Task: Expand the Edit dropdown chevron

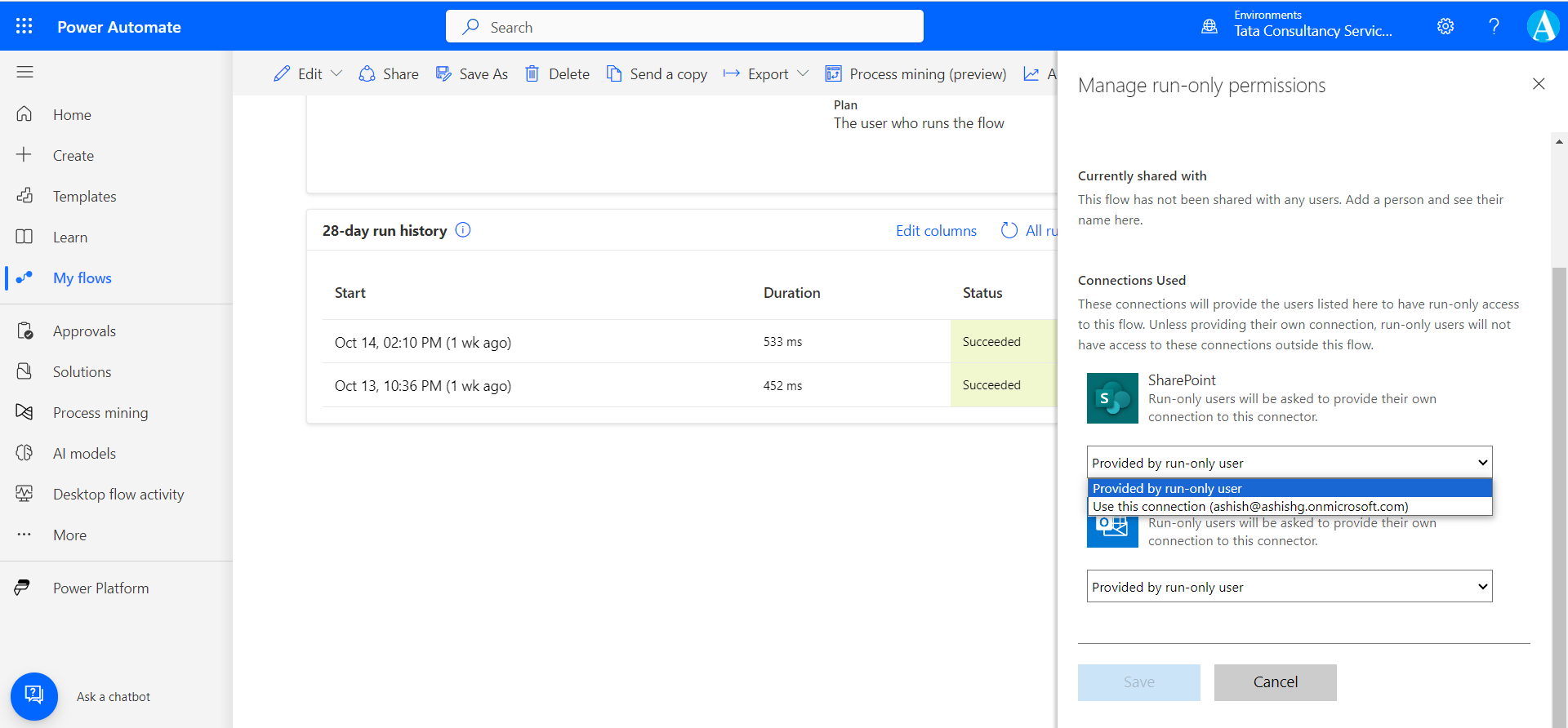Action: coord(336,73)
